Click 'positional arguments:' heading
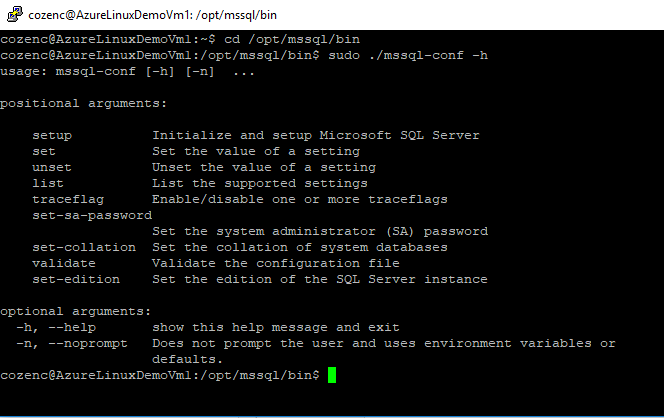The width and height of the screenshot is (664, 418). pos(84,104)
